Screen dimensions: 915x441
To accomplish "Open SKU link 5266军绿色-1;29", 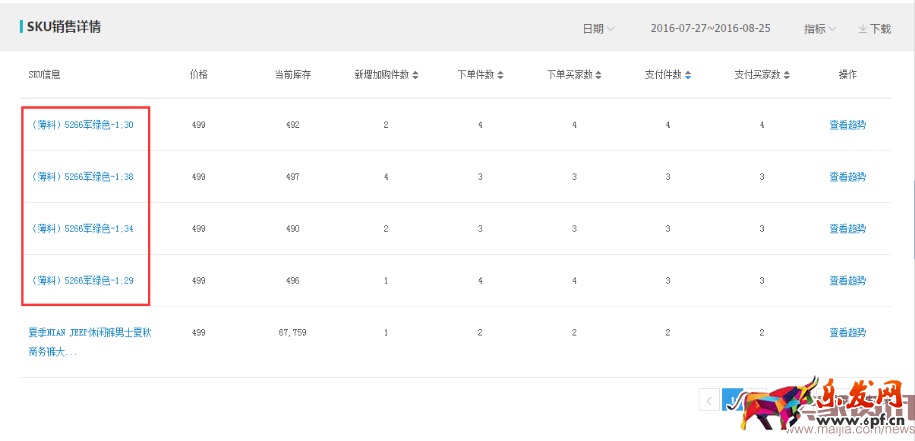I will (x=82, y=281).
